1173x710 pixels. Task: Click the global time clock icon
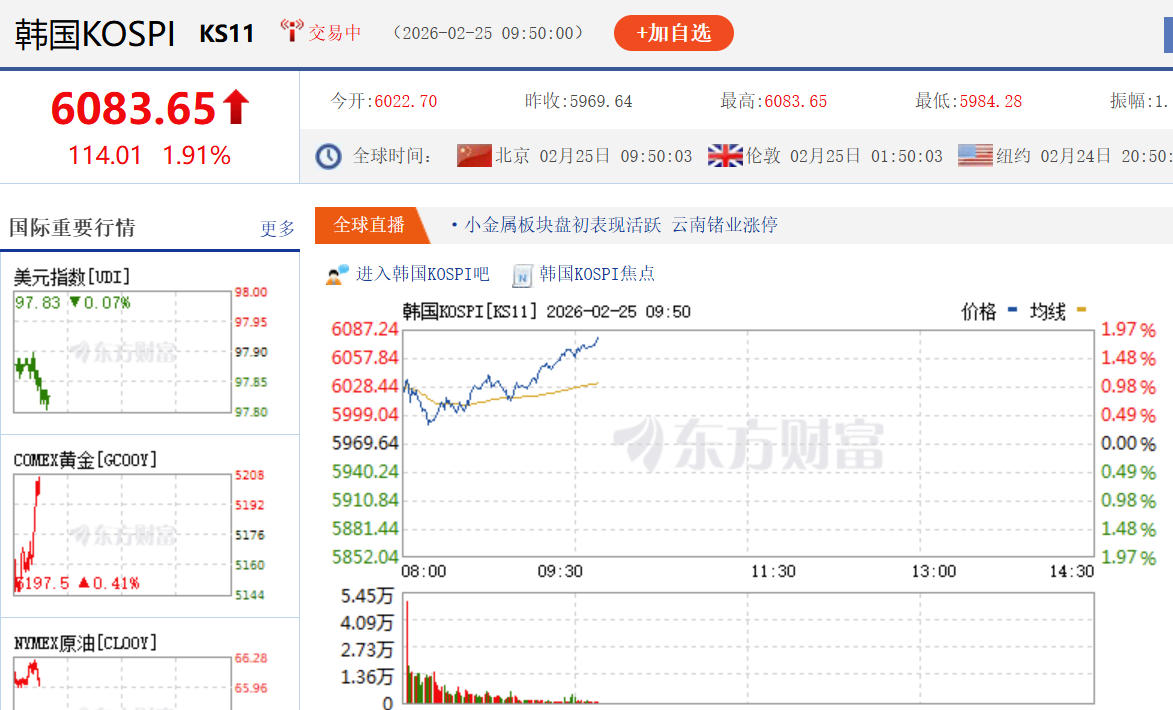(328, 156)
